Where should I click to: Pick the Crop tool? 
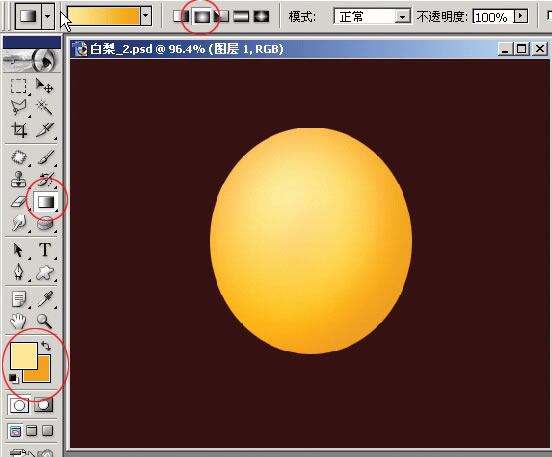(x=18, y=130)
